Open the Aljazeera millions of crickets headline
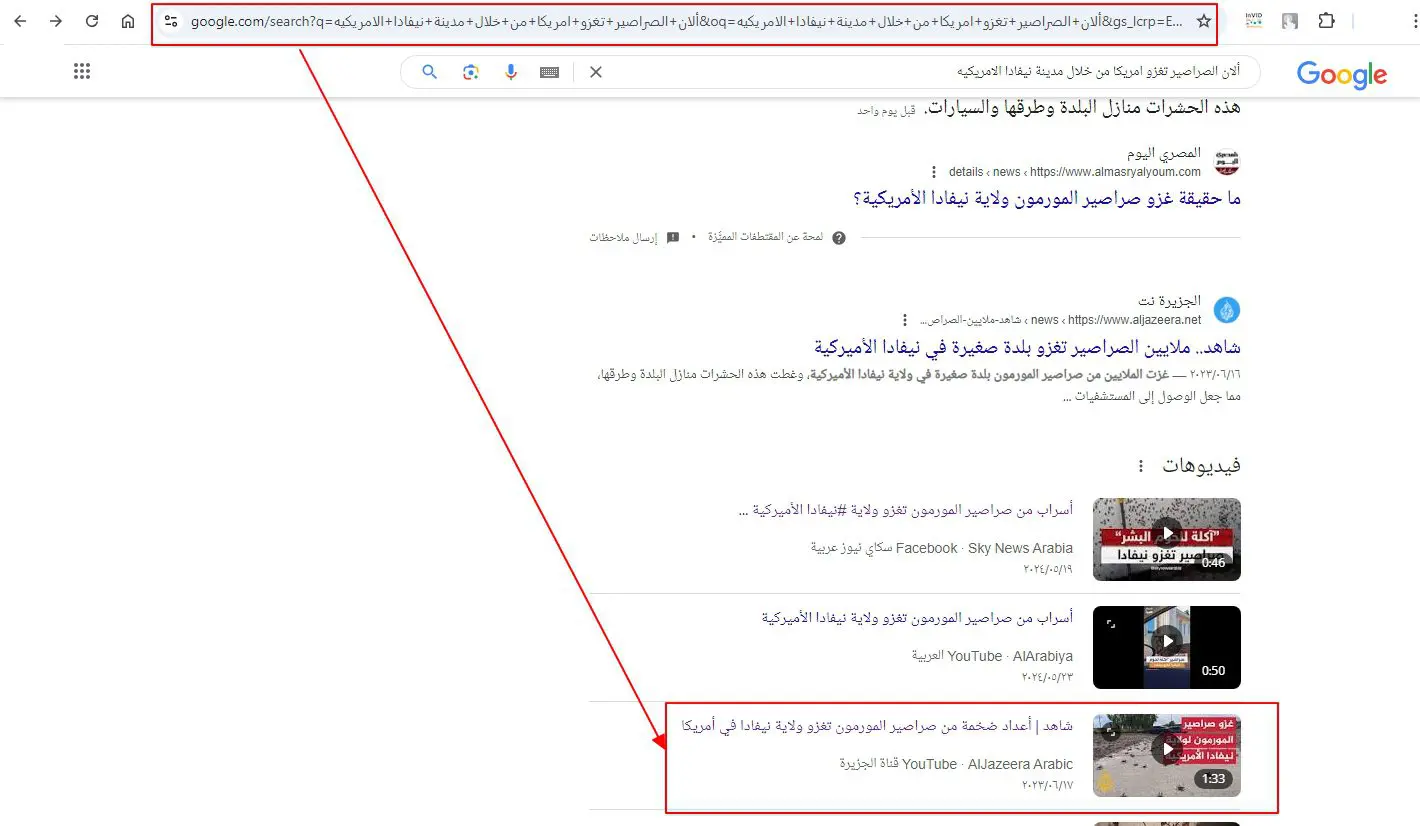The image size is (1420, 826). 1027,347
